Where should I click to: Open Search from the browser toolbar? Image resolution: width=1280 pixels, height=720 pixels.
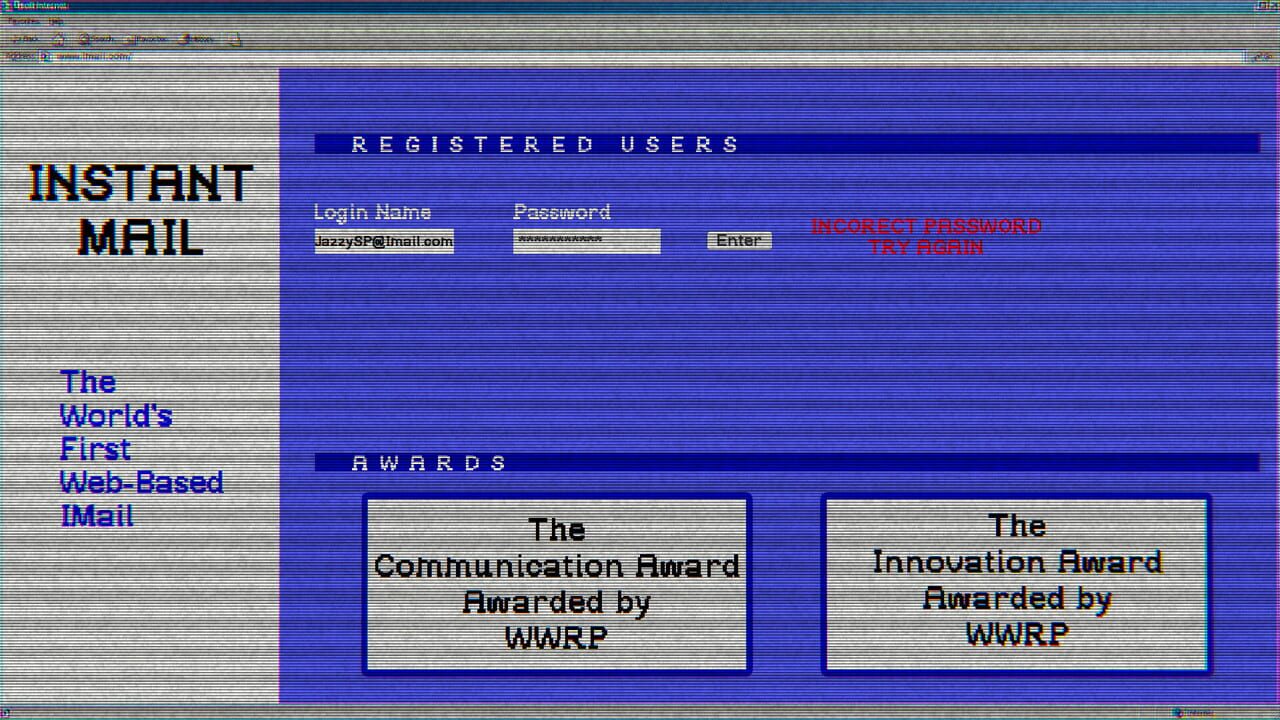point(96,39)
